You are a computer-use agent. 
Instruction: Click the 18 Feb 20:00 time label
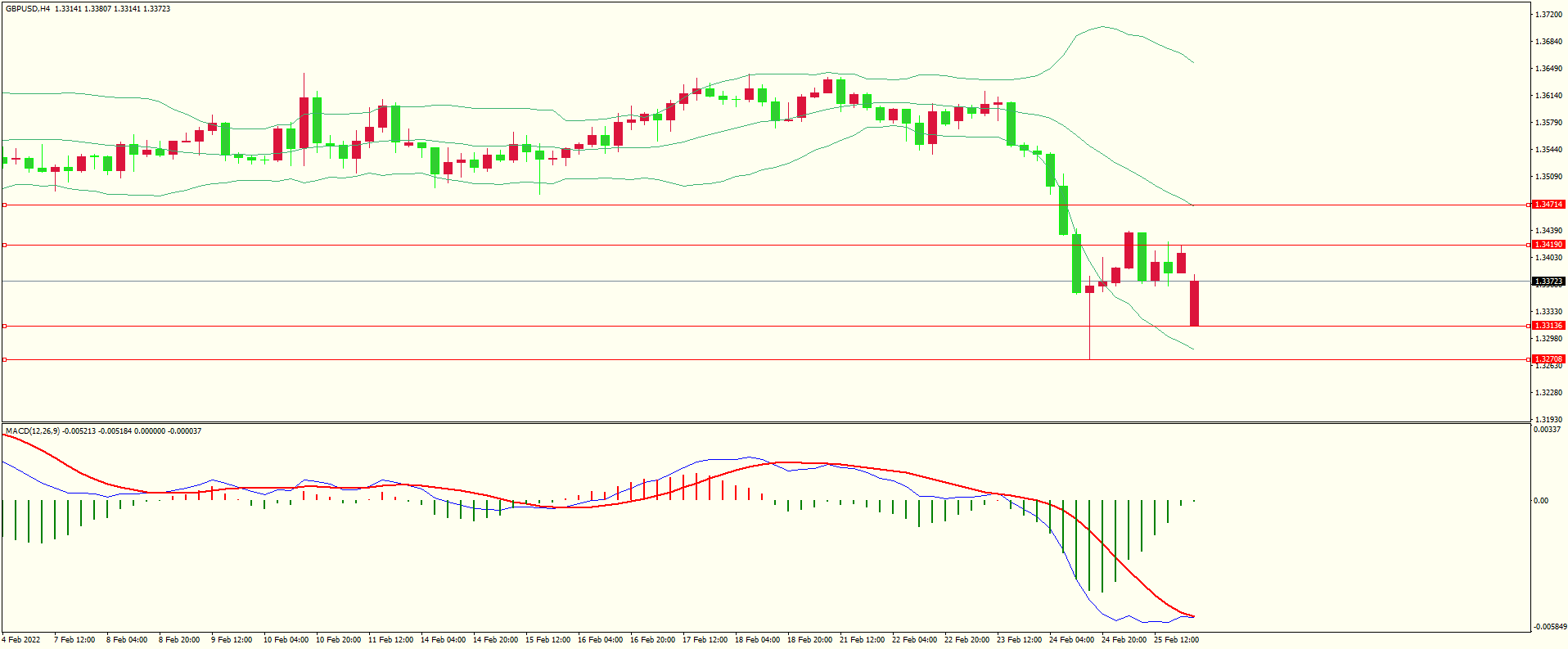(809, 640)
